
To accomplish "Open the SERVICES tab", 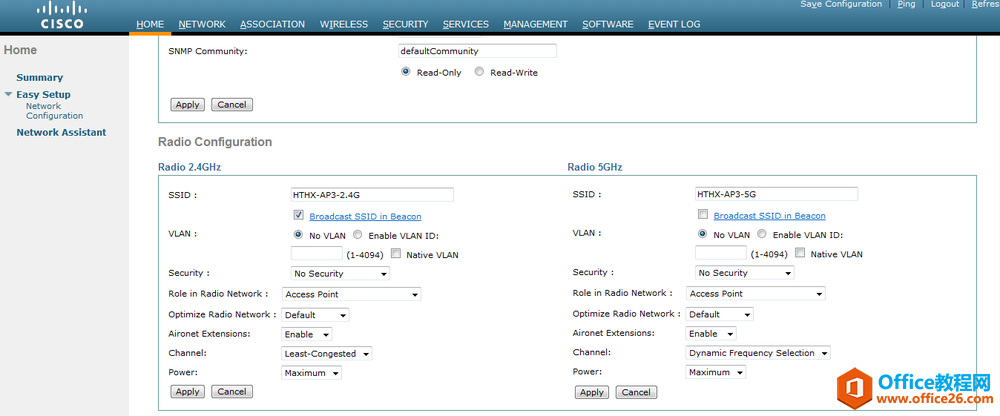I will point(466,24).
